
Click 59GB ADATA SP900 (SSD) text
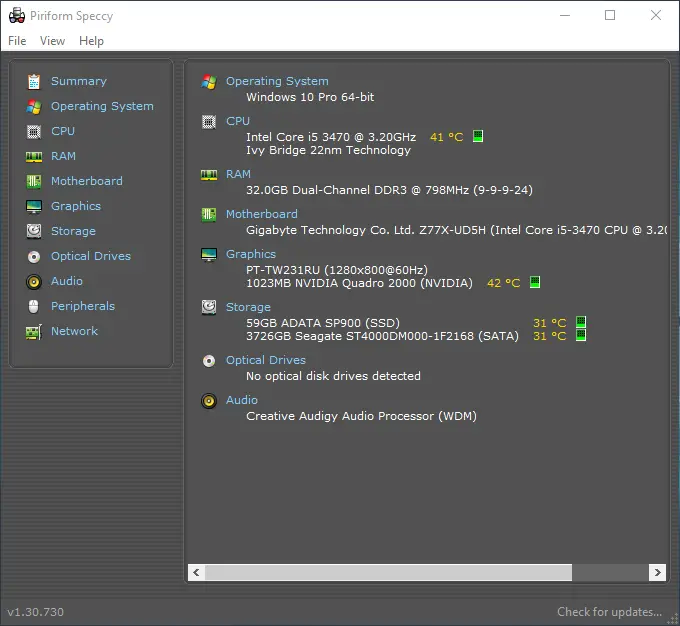click(x=323, y=323)
